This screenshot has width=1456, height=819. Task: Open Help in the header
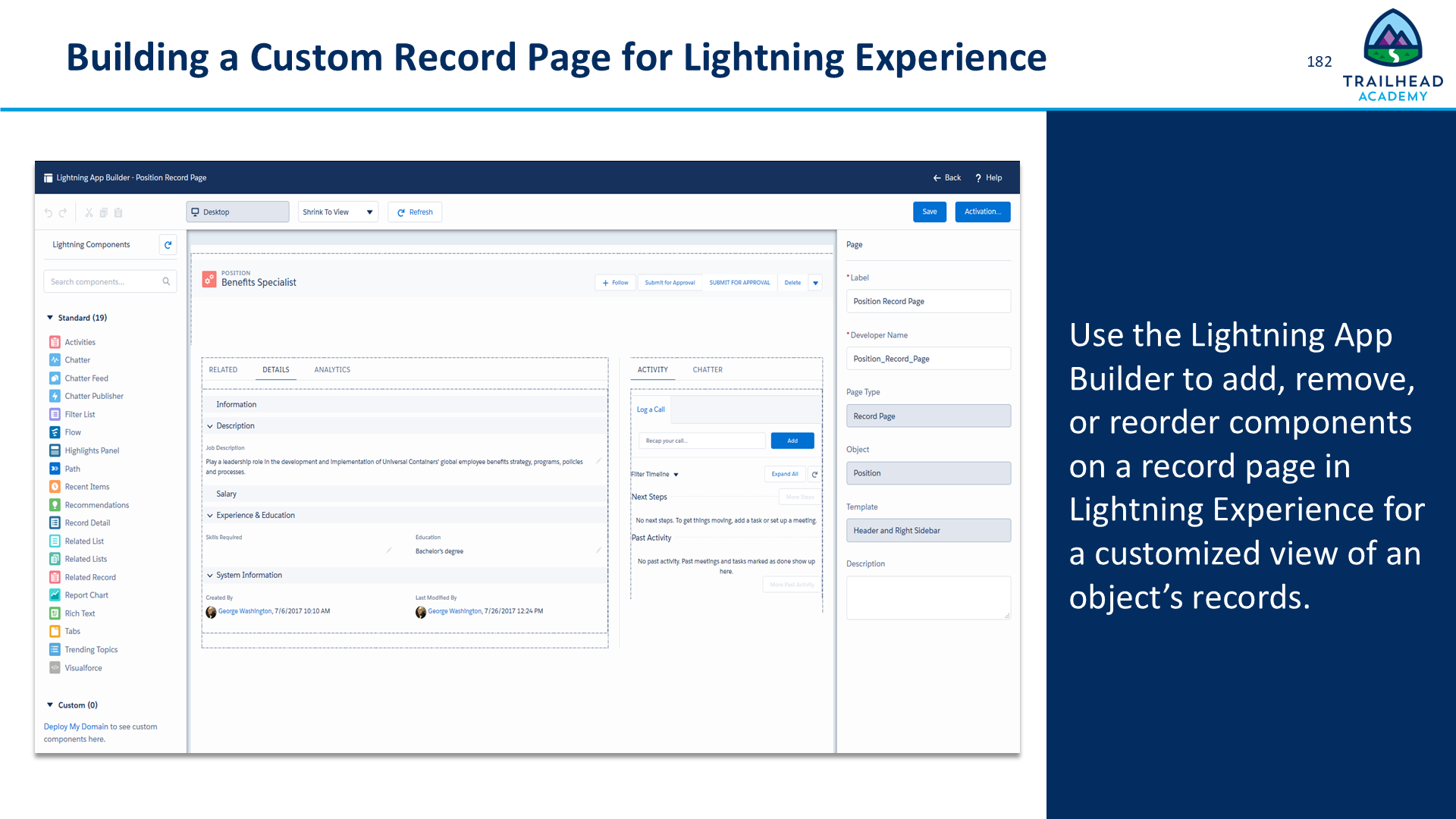pos(989,177)
